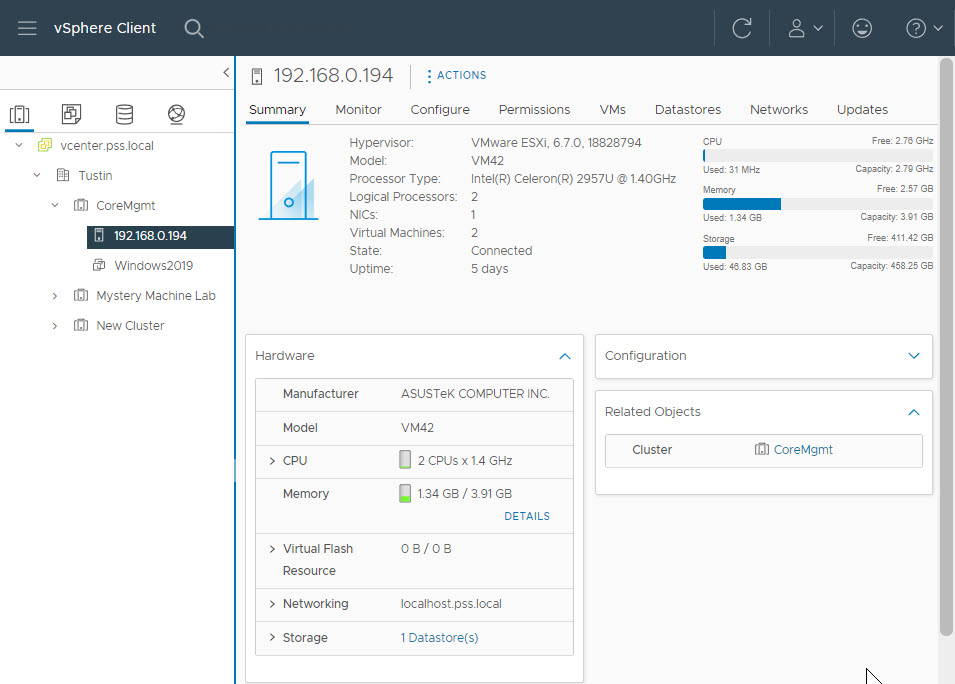Select the Storage inventory view icon
955x684 pixels.
click(x=124, y=114)
